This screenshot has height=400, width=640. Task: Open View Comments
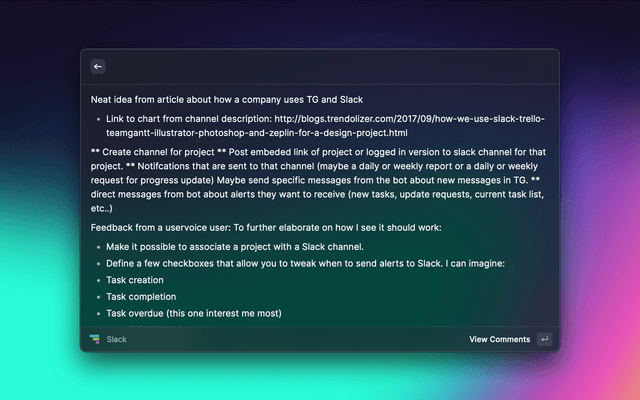[499, 340]
